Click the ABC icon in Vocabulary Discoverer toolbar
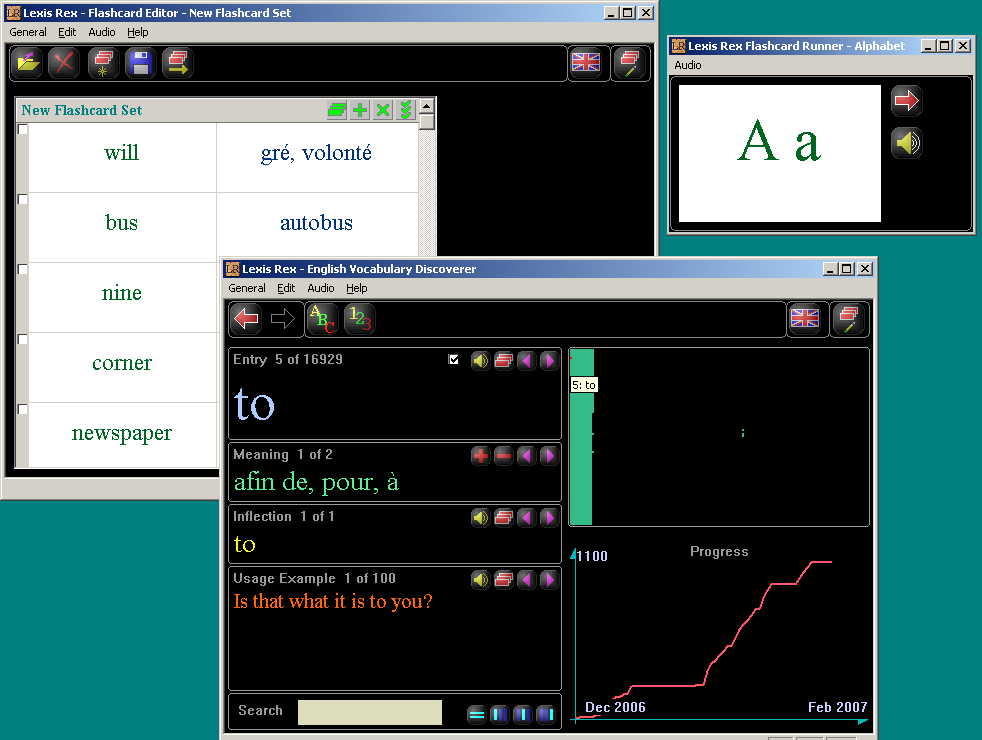The height and width of the screenshot is (740, 982). pyautogui.click(x=322, y=319)
